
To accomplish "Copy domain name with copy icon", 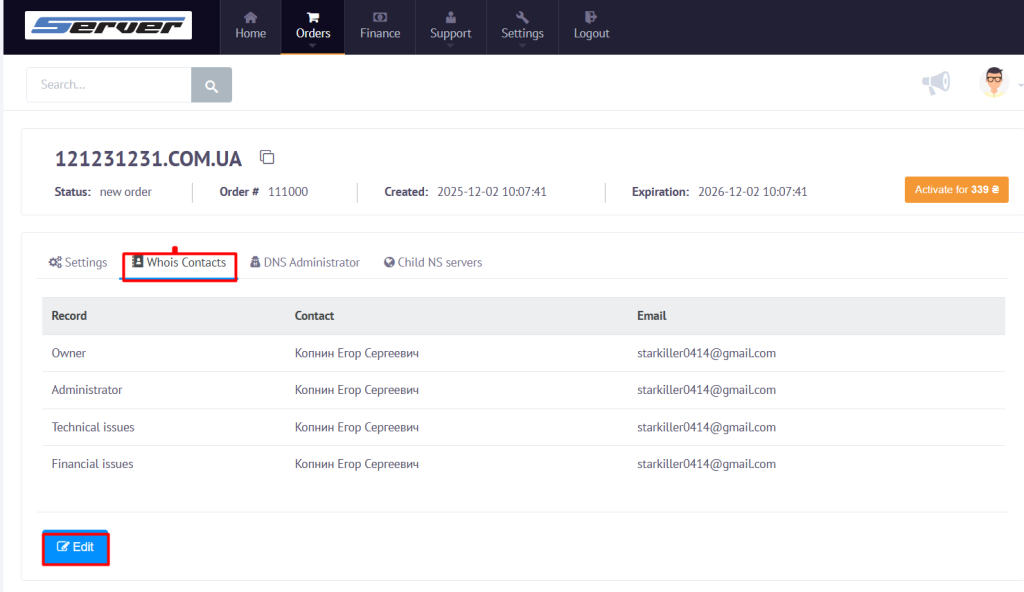I will [x=267, y=157].
